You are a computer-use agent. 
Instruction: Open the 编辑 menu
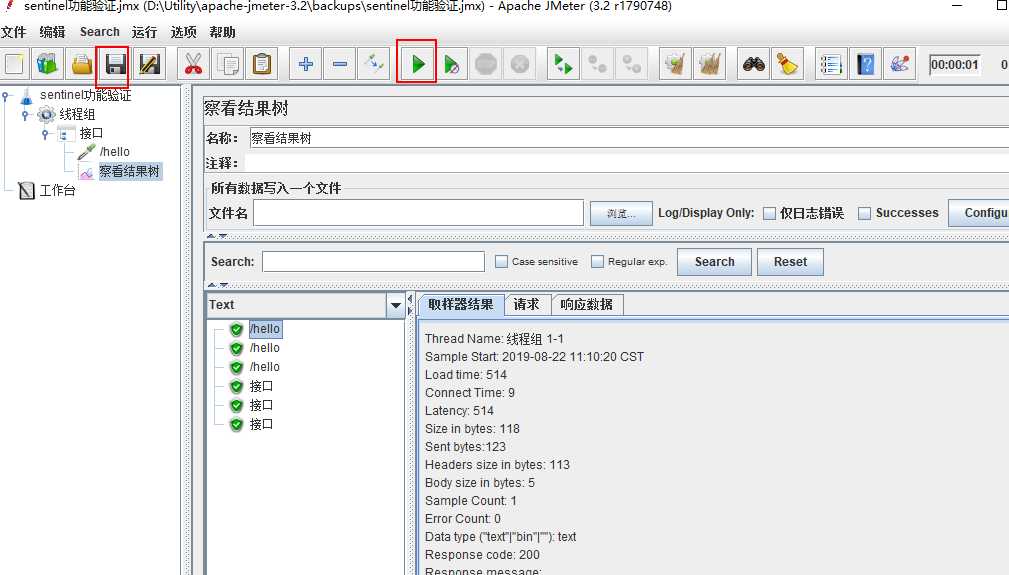pyautogui.click(x=52, y=32)
